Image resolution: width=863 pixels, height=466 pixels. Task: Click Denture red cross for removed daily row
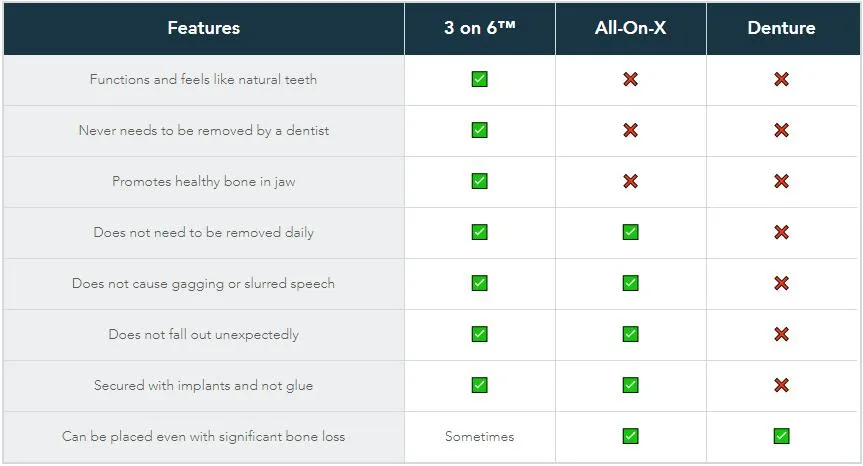(x=781, y=232)
